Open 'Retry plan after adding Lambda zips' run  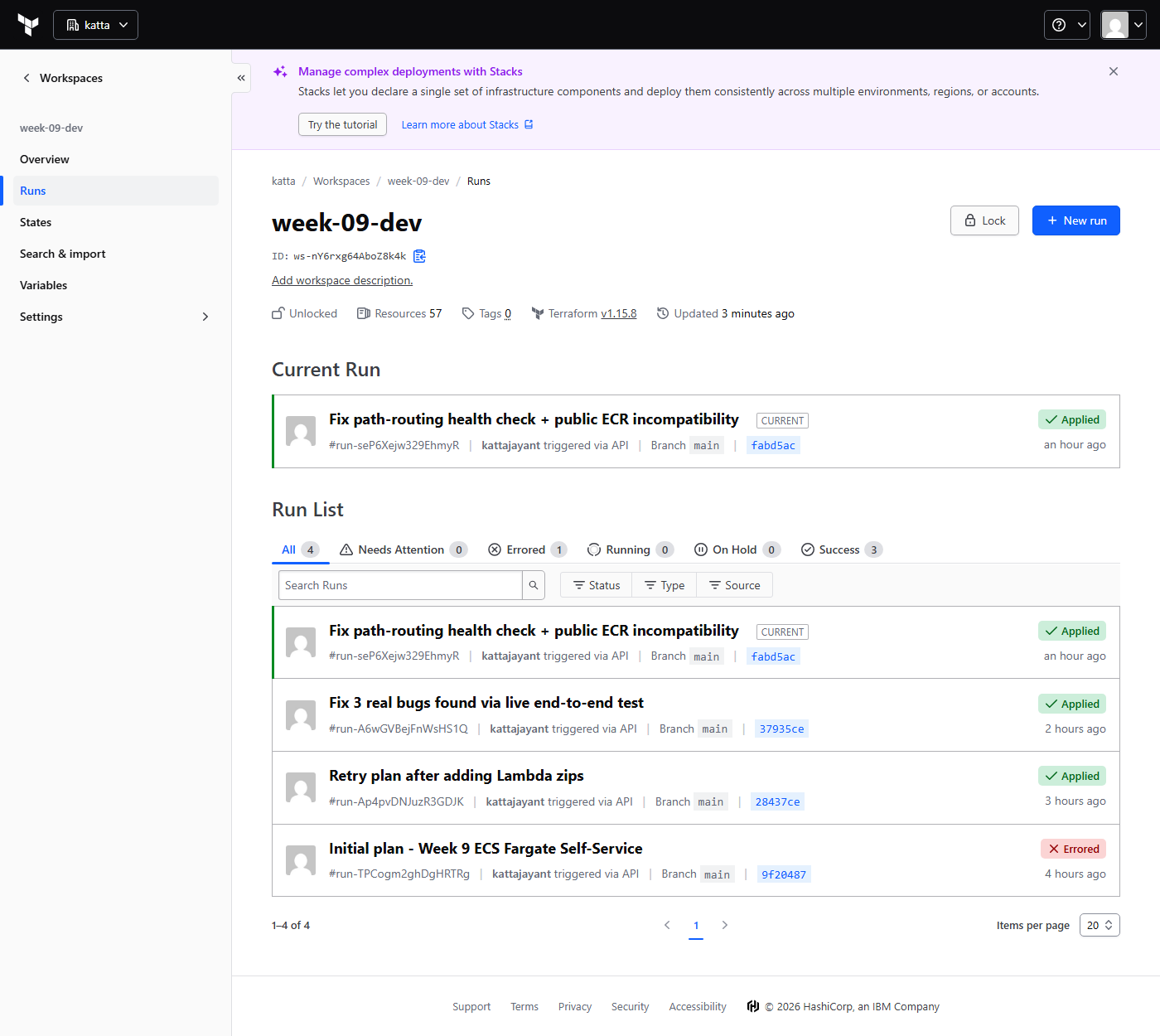coord(457,776)
